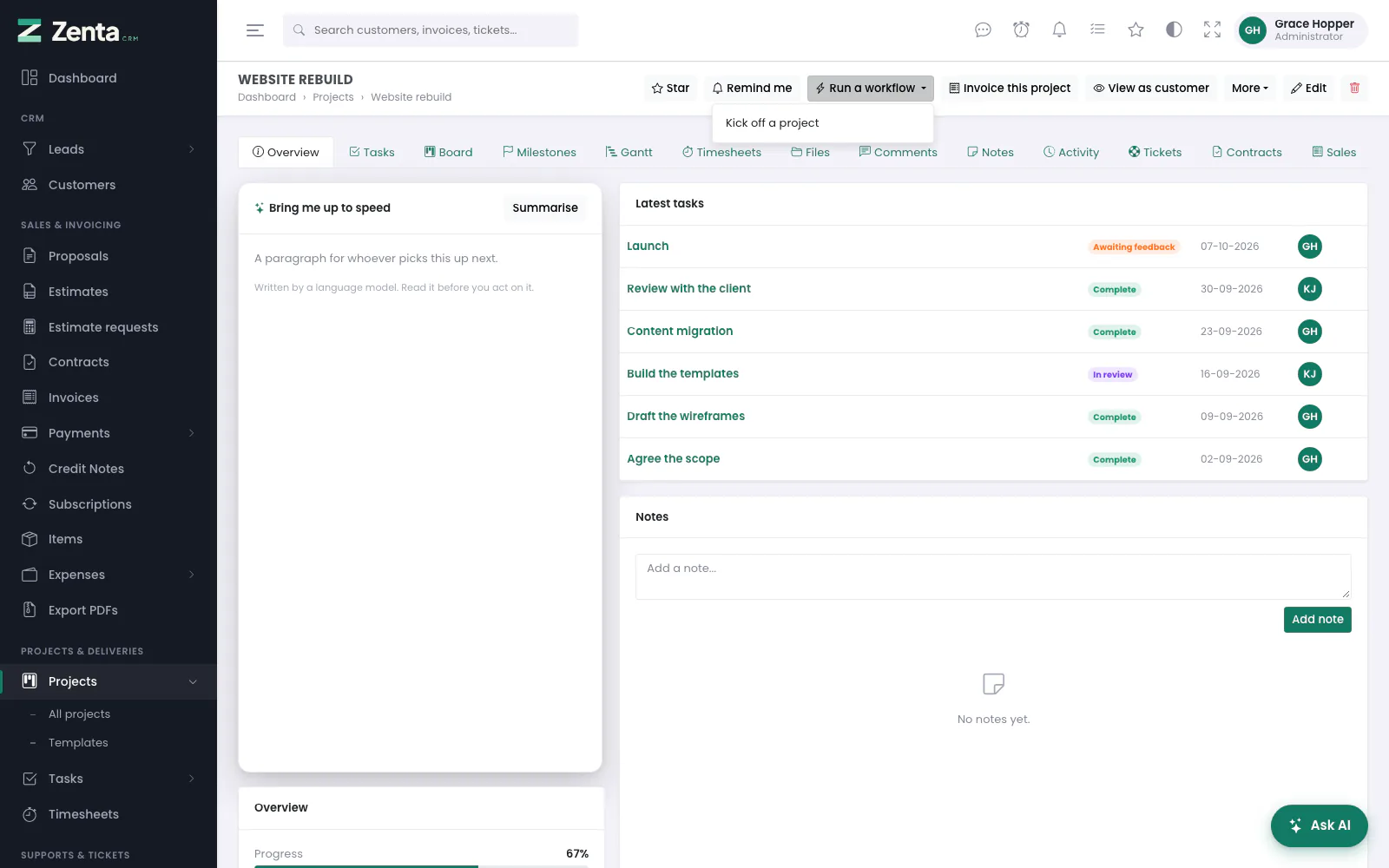Switch to the Gantt tab

tap(629, 152)
